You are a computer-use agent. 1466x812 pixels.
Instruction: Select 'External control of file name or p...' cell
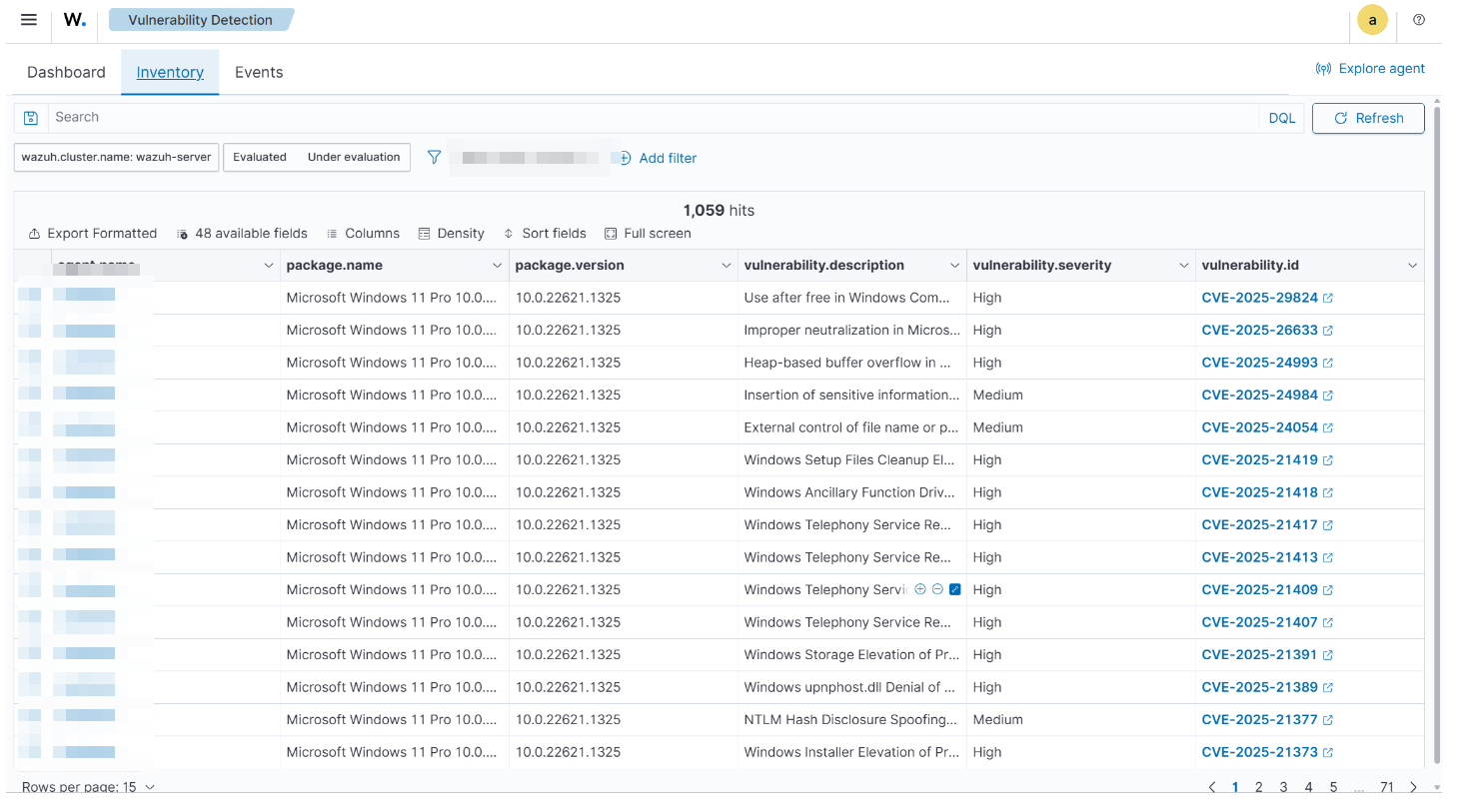coord(852,427)
